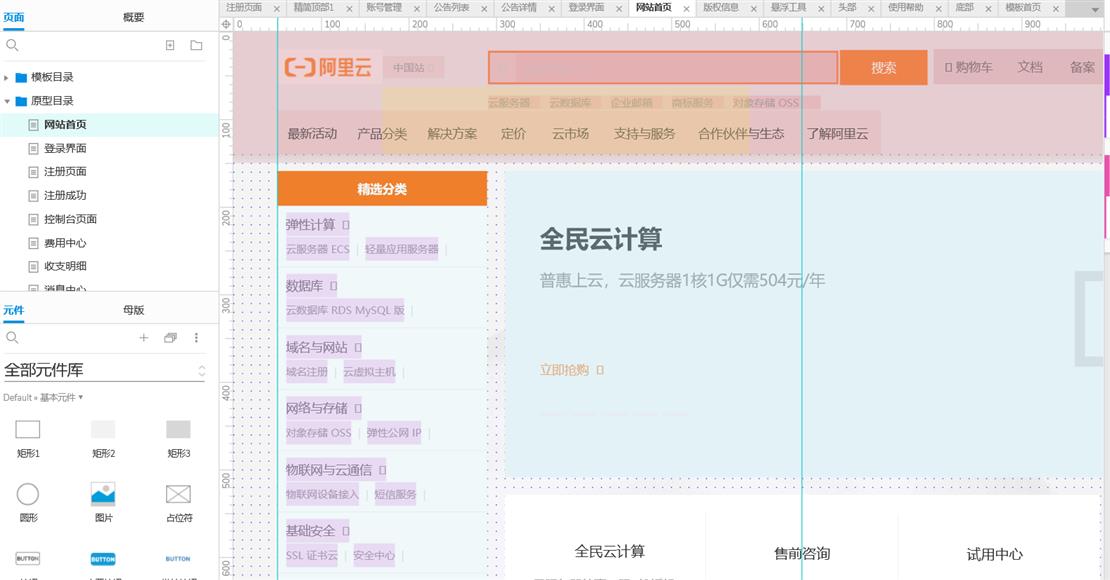
Task: Close the 头部 document tab
Action: pyautogui.click(x=871, y=8)
